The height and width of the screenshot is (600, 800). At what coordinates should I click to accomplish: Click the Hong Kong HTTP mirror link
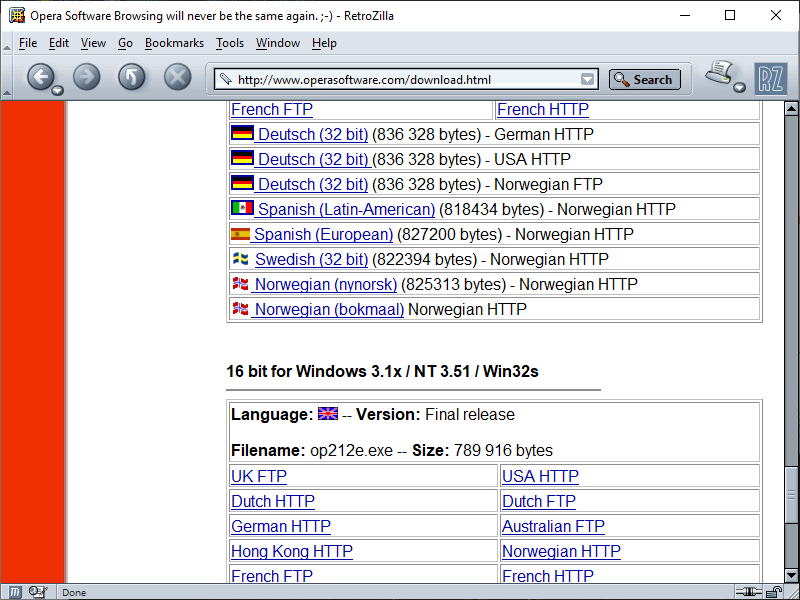tap(292, 551)
